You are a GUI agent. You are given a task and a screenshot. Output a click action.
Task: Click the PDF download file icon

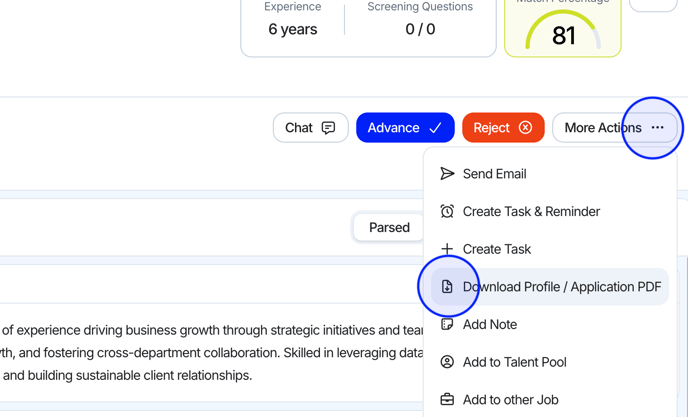447,287
